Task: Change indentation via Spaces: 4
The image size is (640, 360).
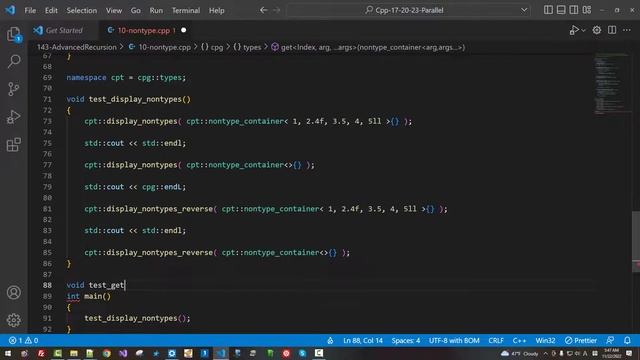Action: [x=406, y=340]
